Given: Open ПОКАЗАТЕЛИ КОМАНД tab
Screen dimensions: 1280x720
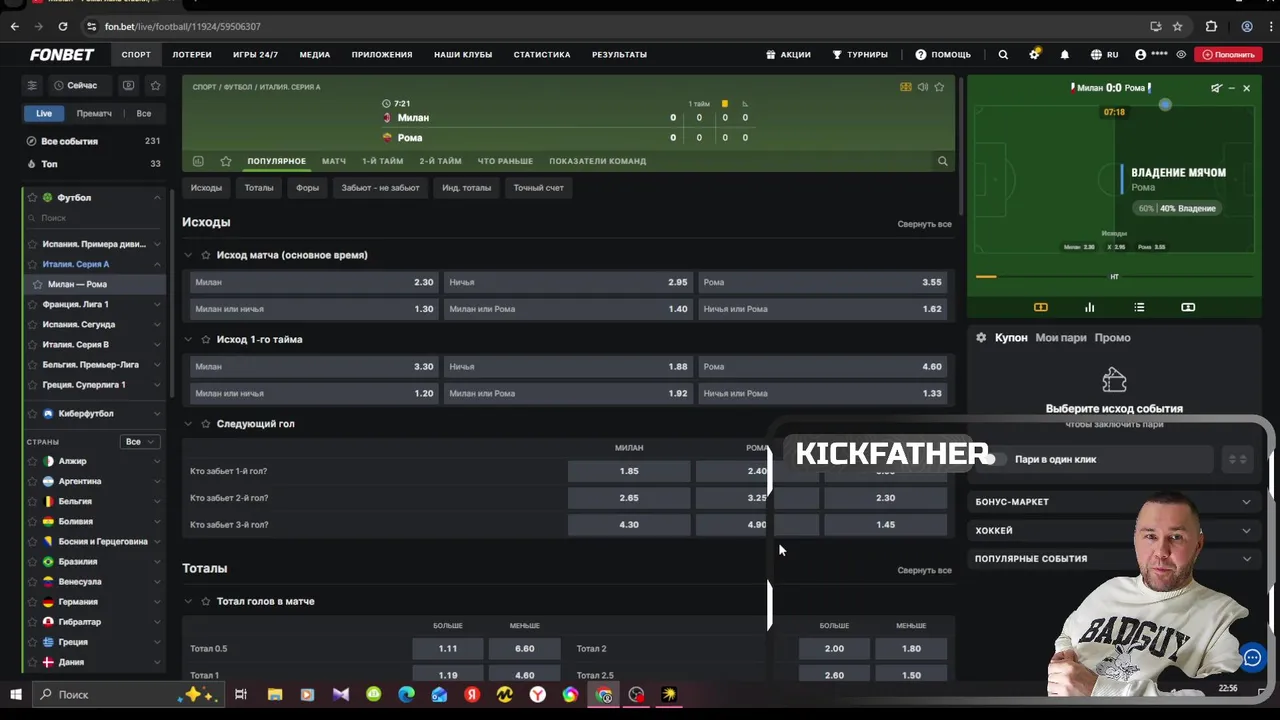Looking at the screenshot, I should (x=597, y=161).
